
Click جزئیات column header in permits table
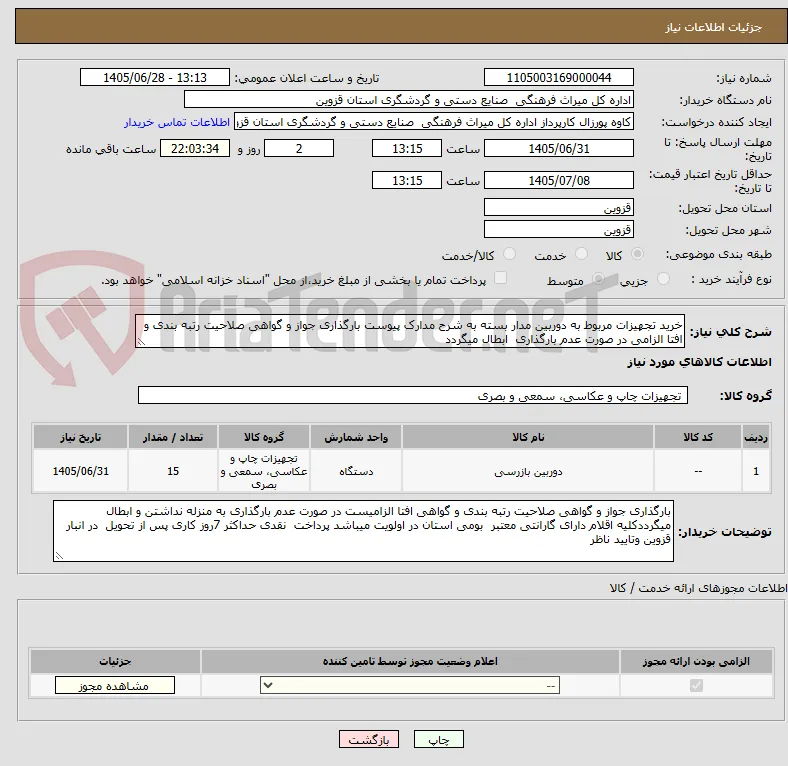click(115, 661)
